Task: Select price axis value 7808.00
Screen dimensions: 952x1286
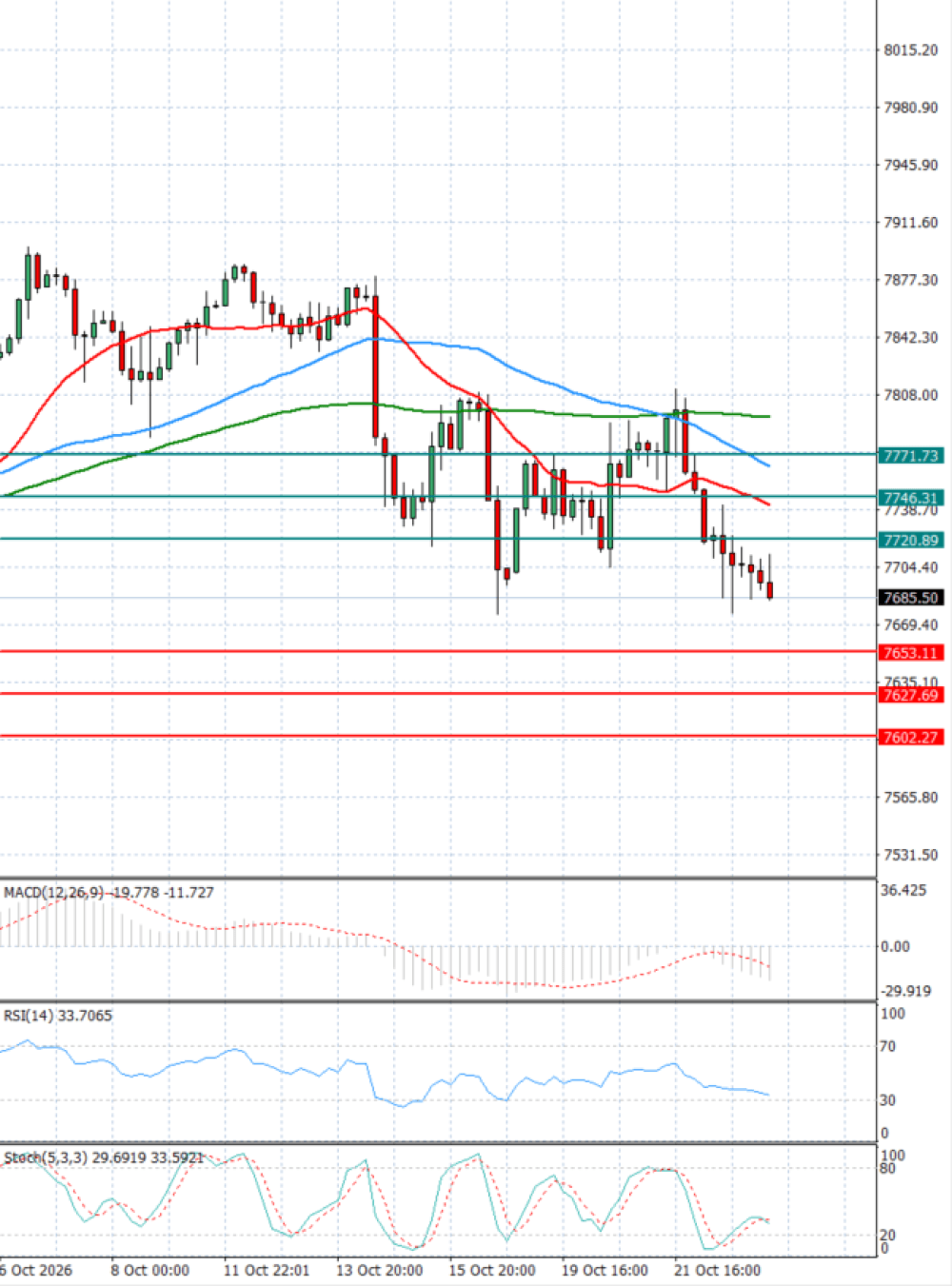Action: (x=910, y=395)
